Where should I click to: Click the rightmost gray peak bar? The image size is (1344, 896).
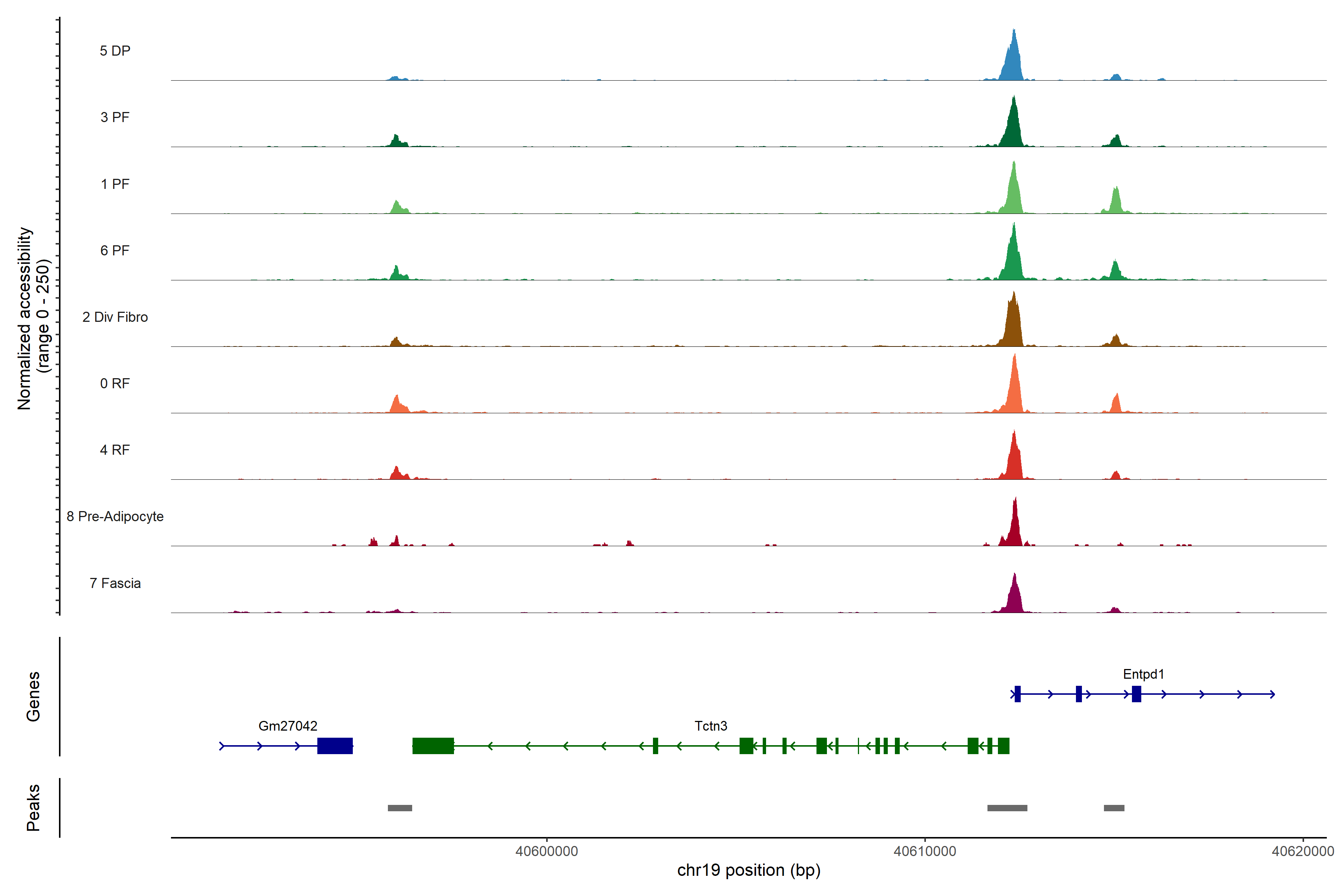[1114, 808]
